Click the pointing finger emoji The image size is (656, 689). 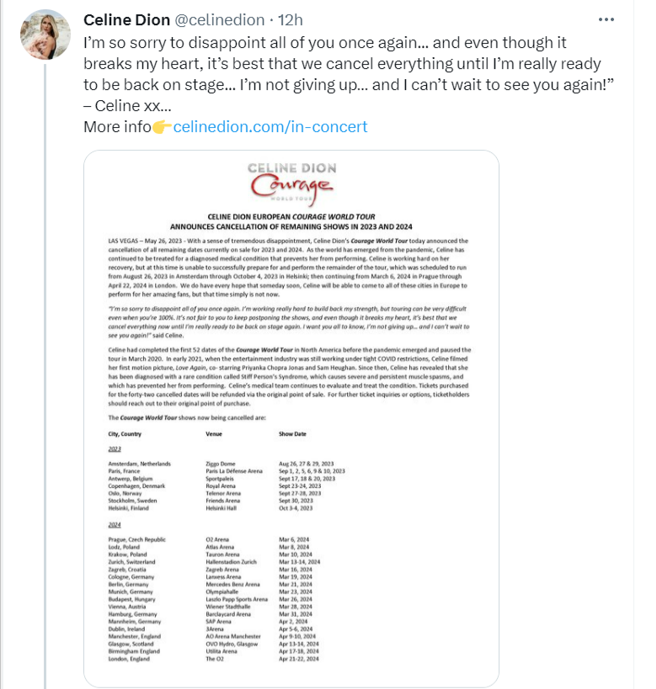tap(162, 127)
